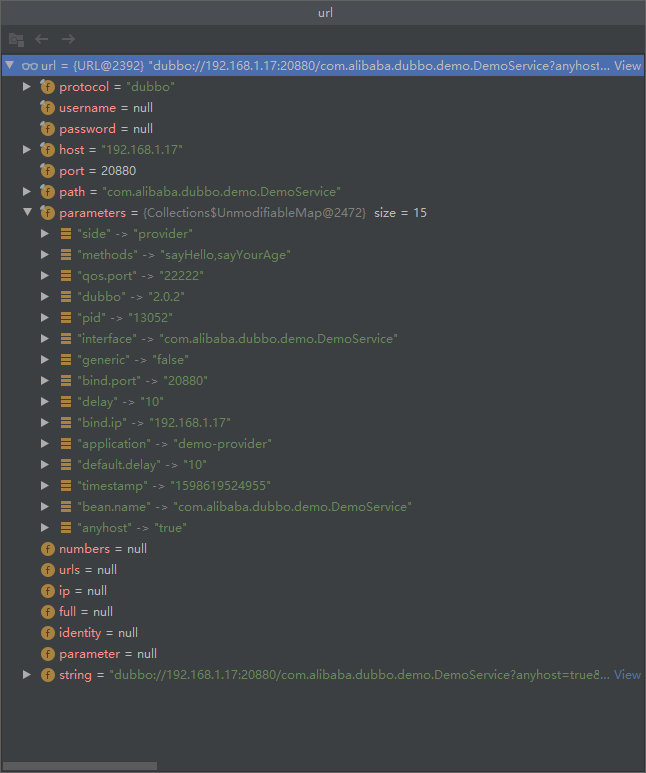Click field icon next to protocol
646x773 pixels.
tap(47, 87)
